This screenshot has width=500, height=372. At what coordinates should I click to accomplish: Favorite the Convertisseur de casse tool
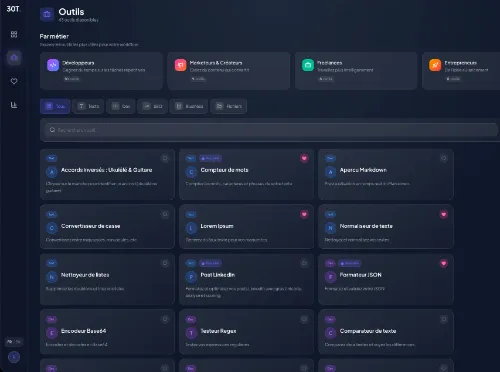tap(165, 214)
